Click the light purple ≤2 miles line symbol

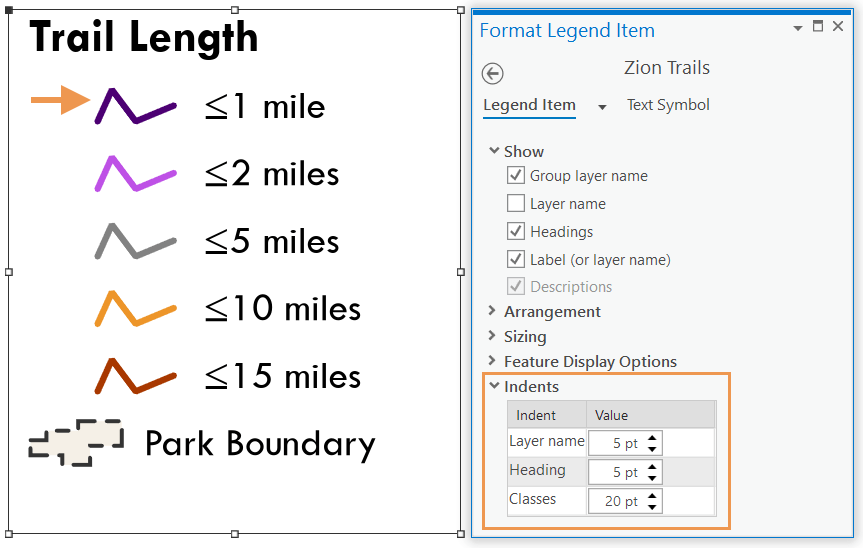click(135, 174)
